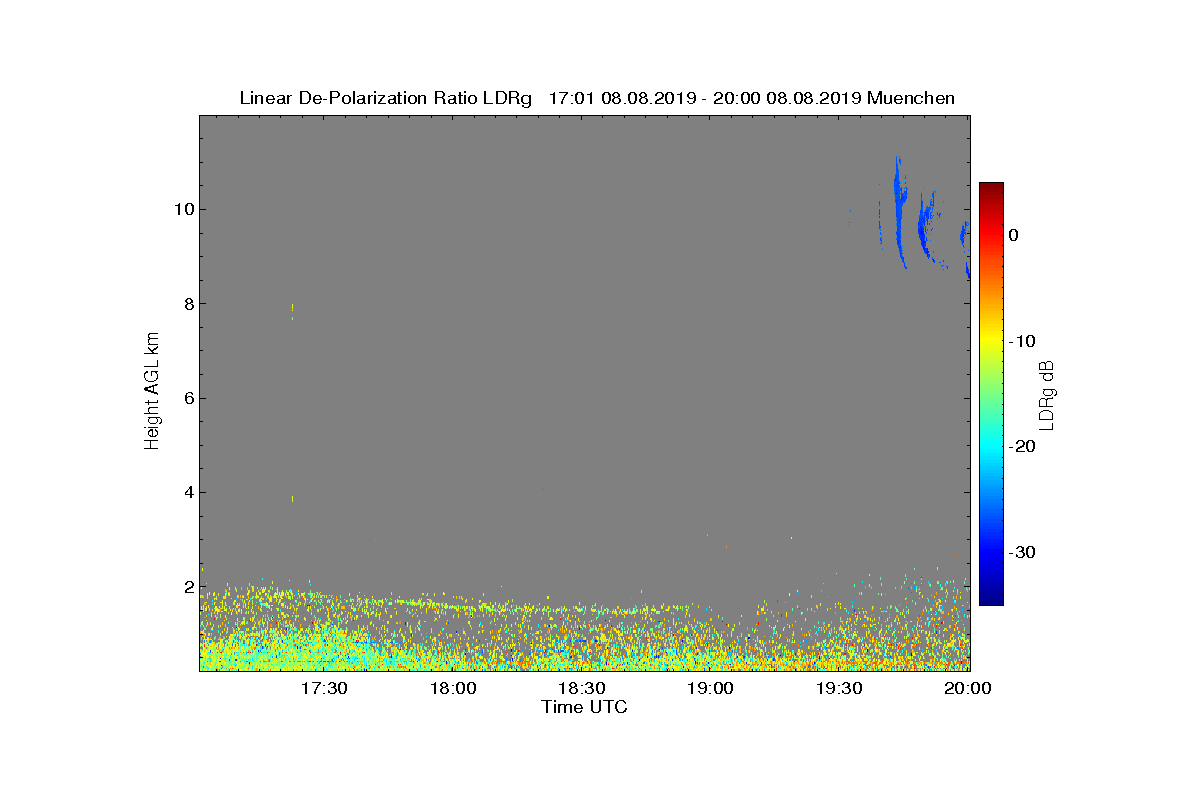The width and height of the screenshot is (1200, 800).
Task: Click the colorbar value 0
Action: pos(1013,235)
